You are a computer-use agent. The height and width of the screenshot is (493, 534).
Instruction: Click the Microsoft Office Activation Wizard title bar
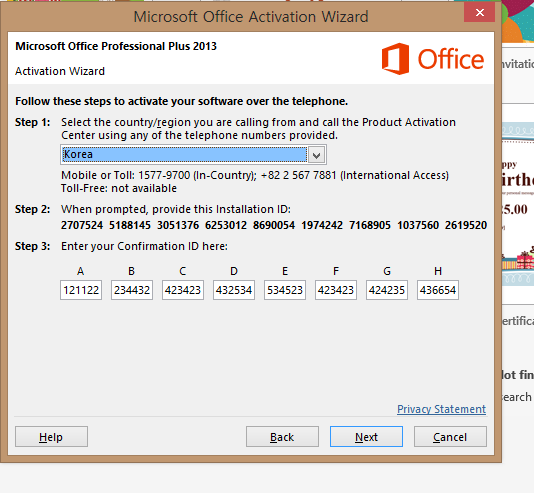[x=251, y=17]
